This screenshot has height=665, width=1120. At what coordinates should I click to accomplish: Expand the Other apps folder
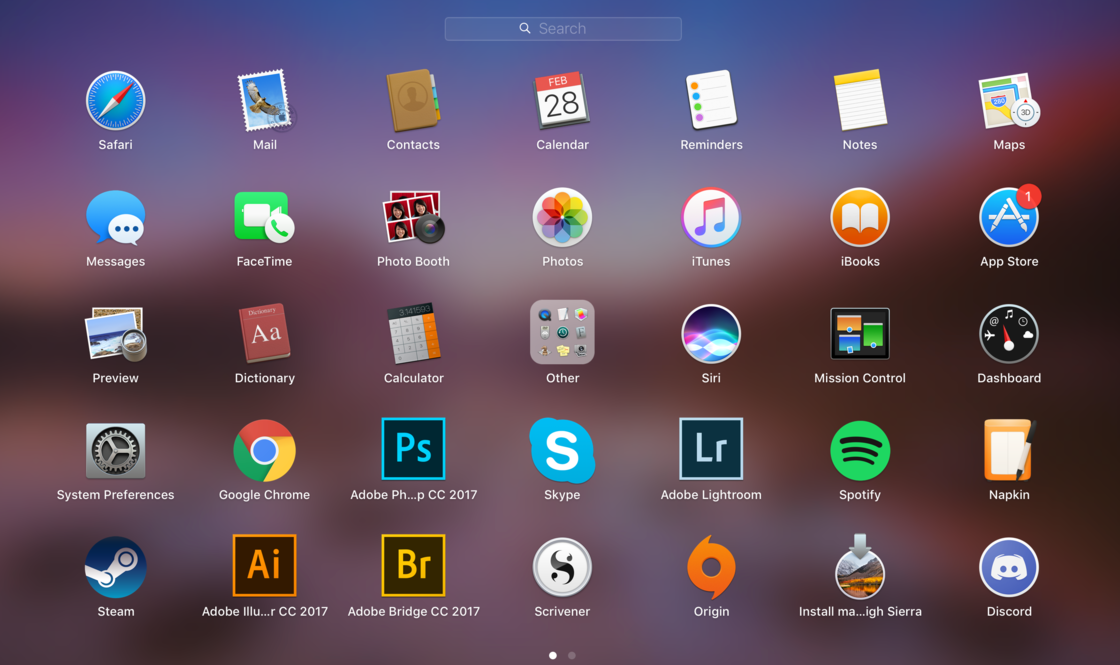pos(562,333)
